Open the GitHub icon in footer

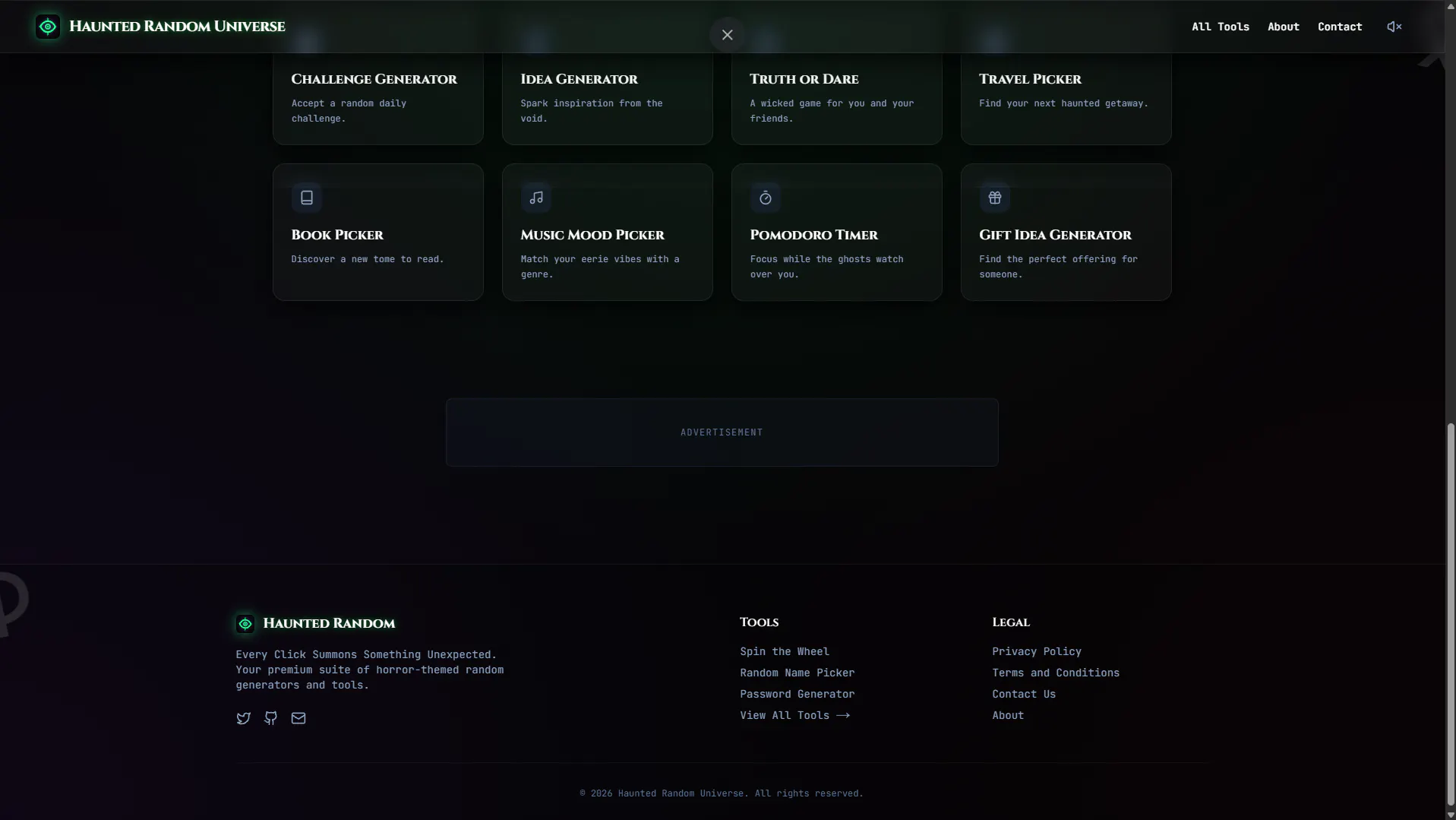271,718
